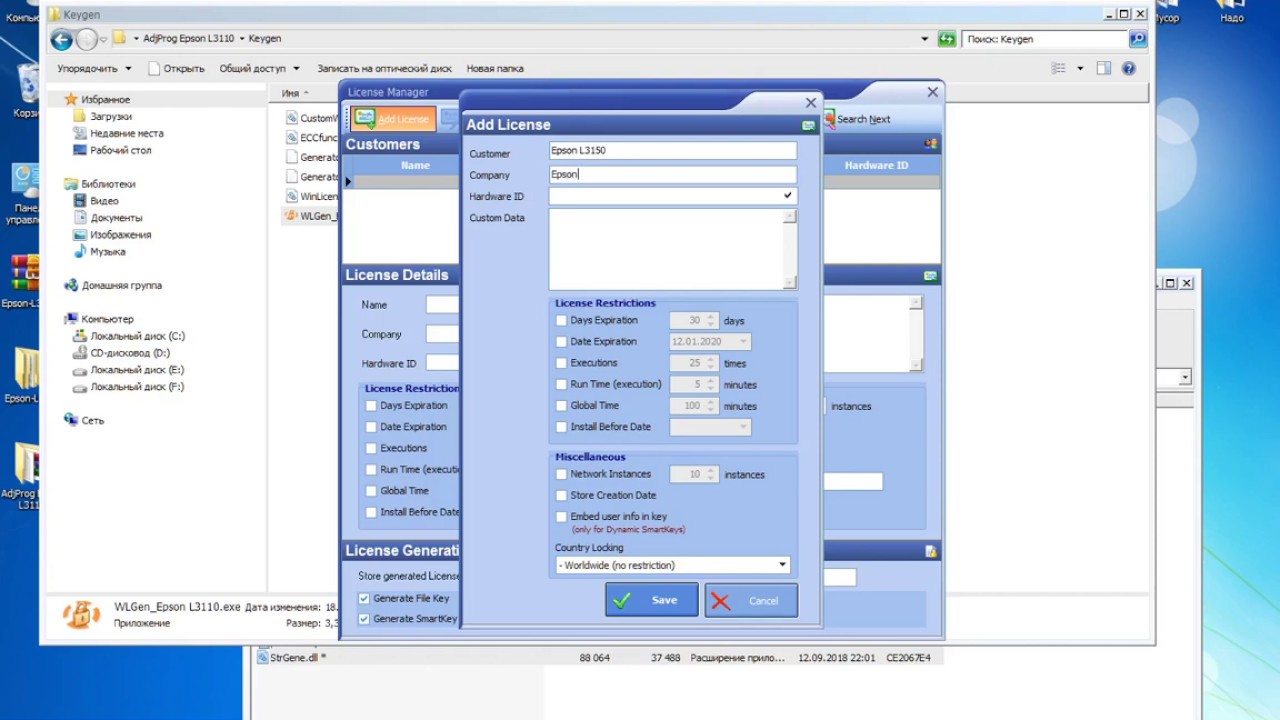Open Рабочий стол in sidebar
Viewport: 1280px width, 720px height.
click(x=113, y=150)
